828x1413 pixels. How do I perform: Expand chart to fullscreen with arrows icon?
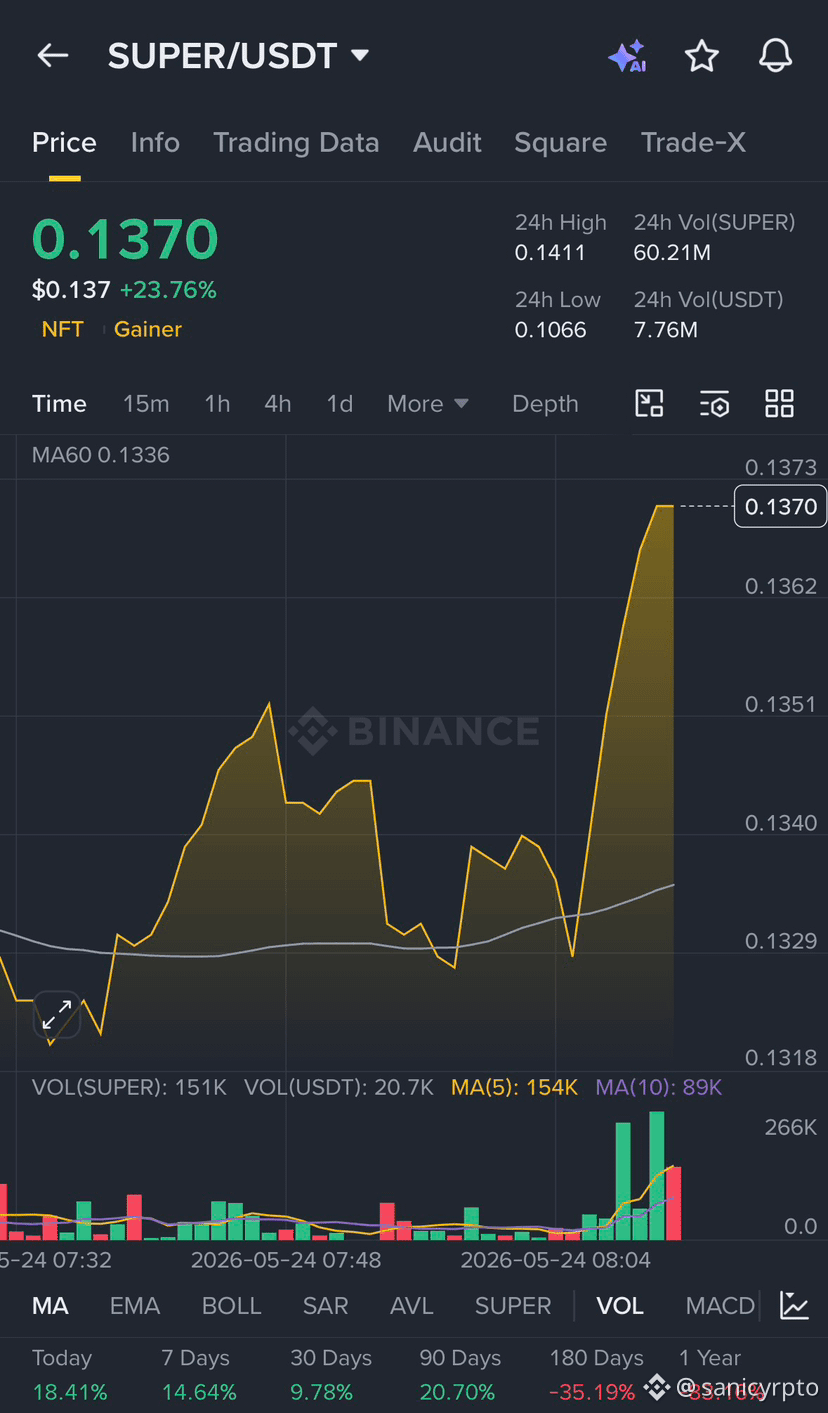pyautogui.click(x=57, y=1014)
